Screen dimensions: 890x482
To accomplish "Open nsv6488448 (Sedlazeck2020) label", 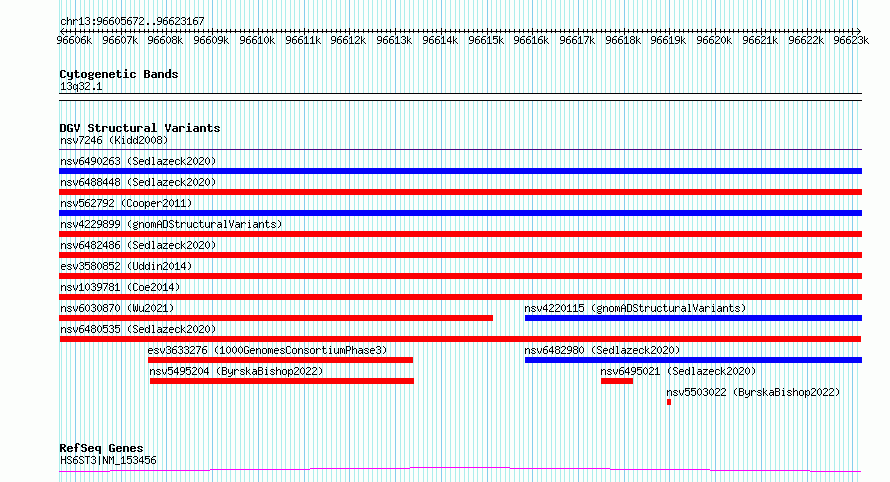I will click(x=138, y=182).
